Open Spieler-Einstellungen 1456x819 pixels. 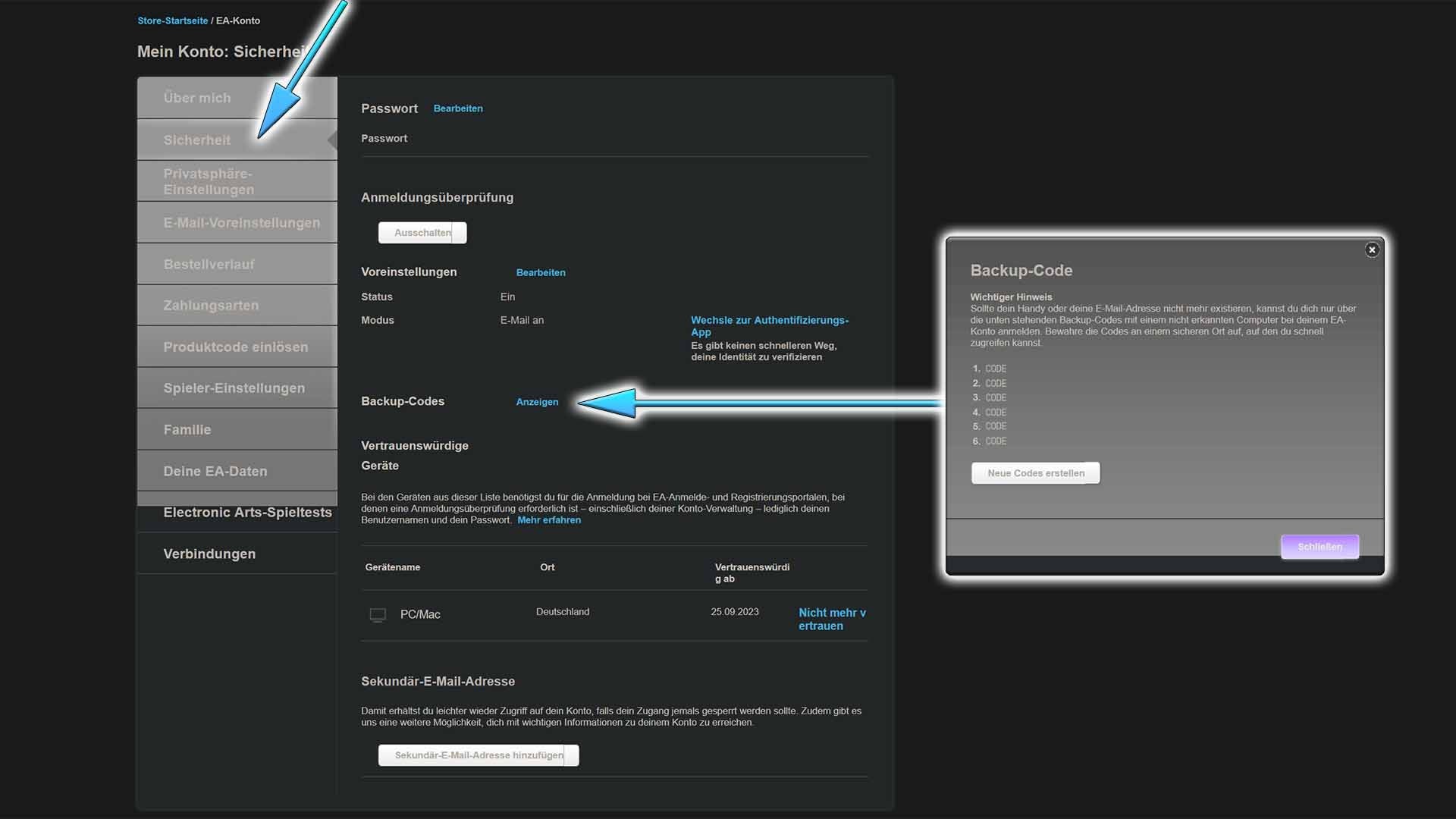234,388
